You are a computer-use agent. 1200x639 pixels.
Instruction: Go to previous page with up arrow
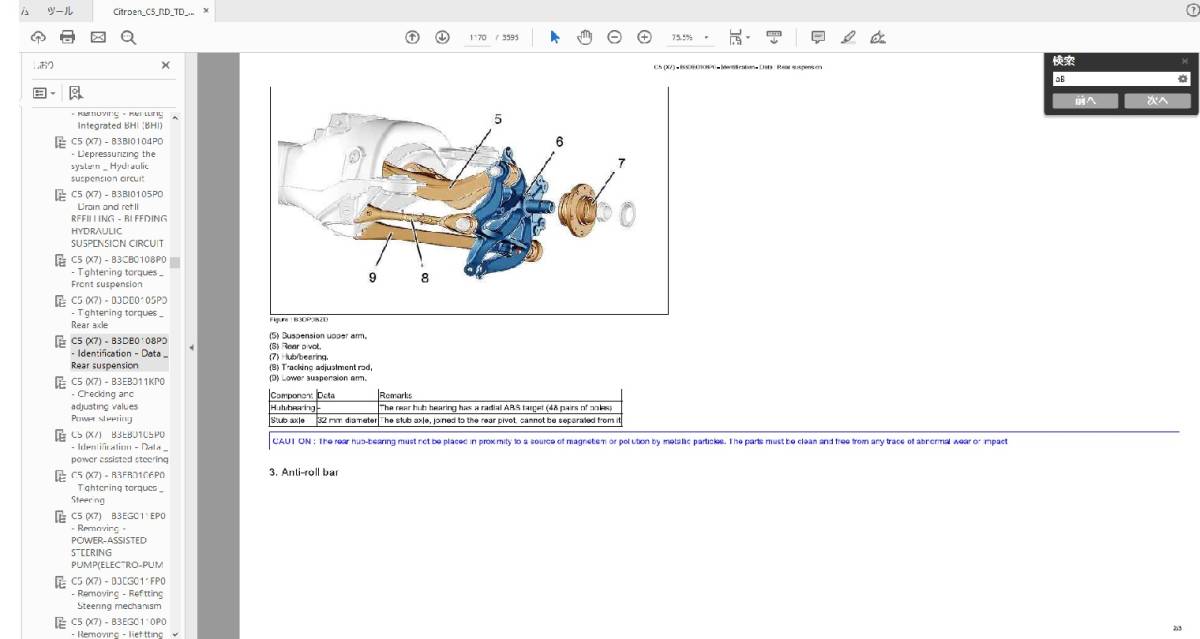[x=412, y=37]
